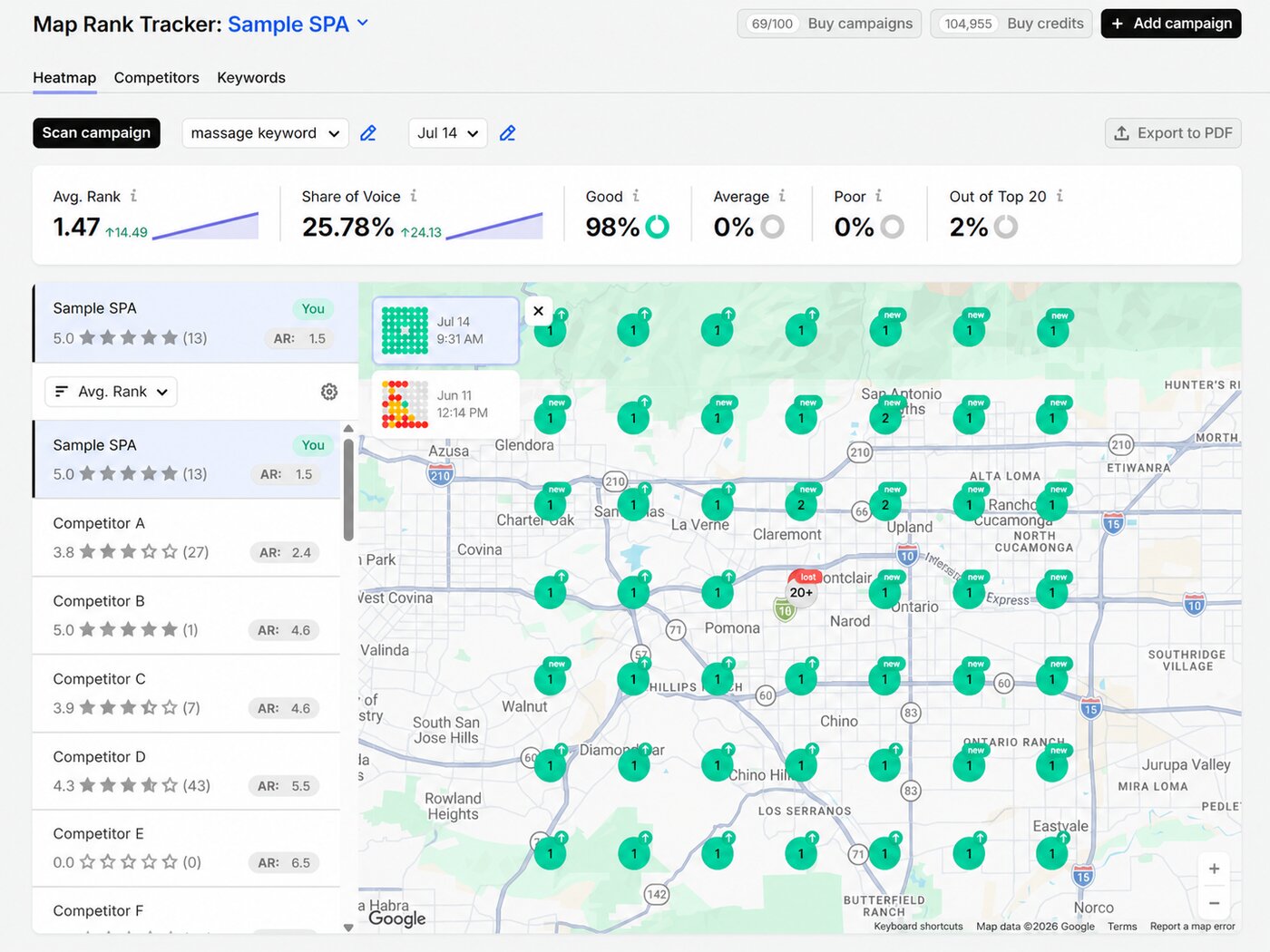
Task: Switch to the Keywords tab
Action: click(x=251, y=78)
